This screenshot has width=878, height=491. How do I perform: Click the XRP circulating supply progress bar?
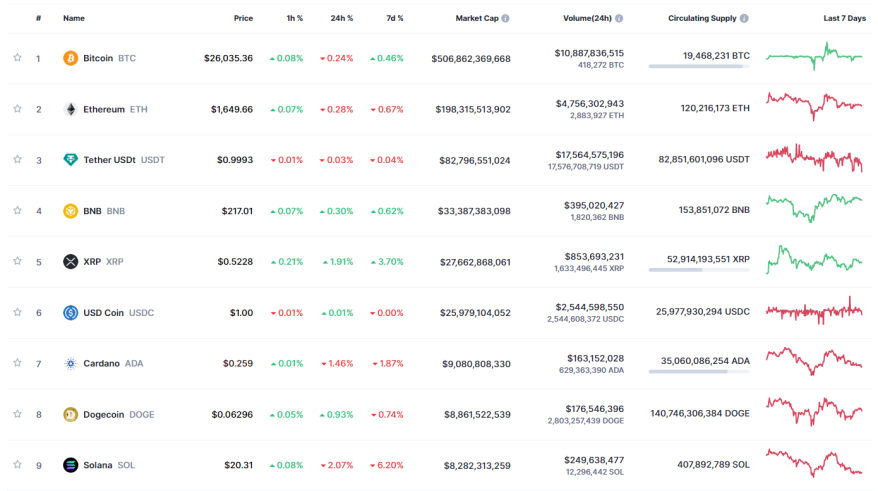pyautogui.click(x=699, y=270)
